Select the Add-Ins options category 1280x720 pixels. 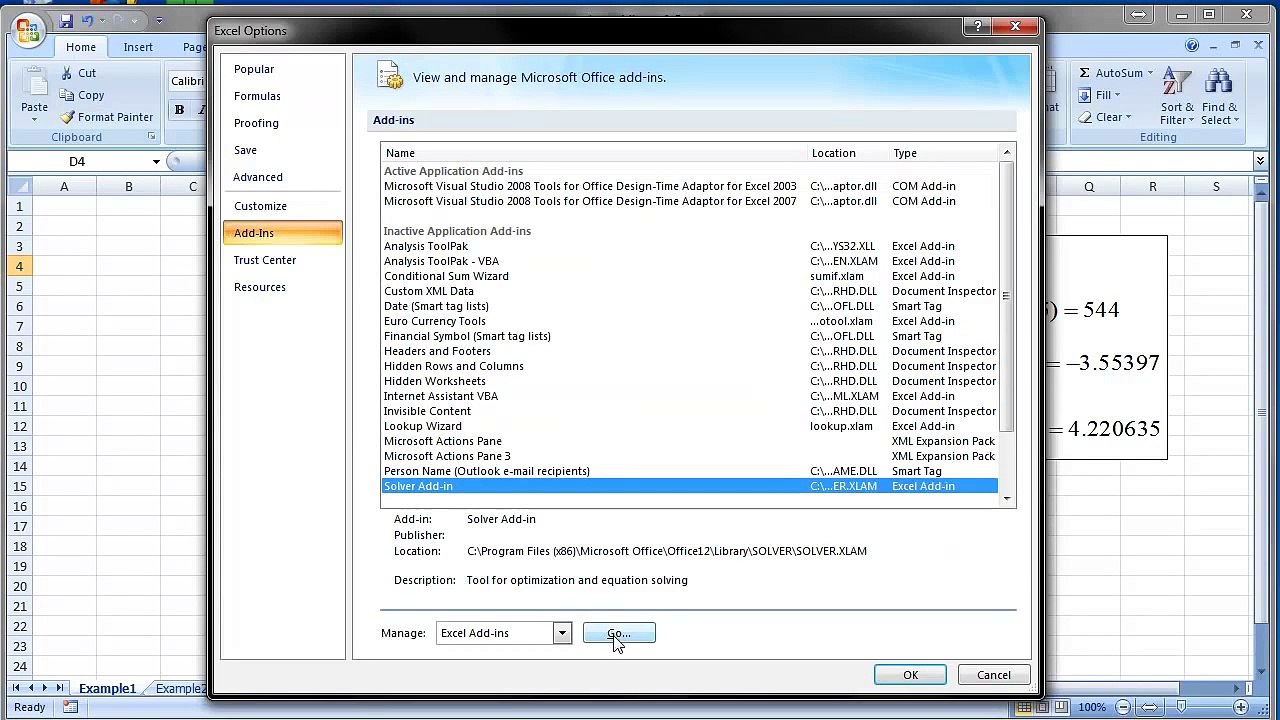coord(283,233)
